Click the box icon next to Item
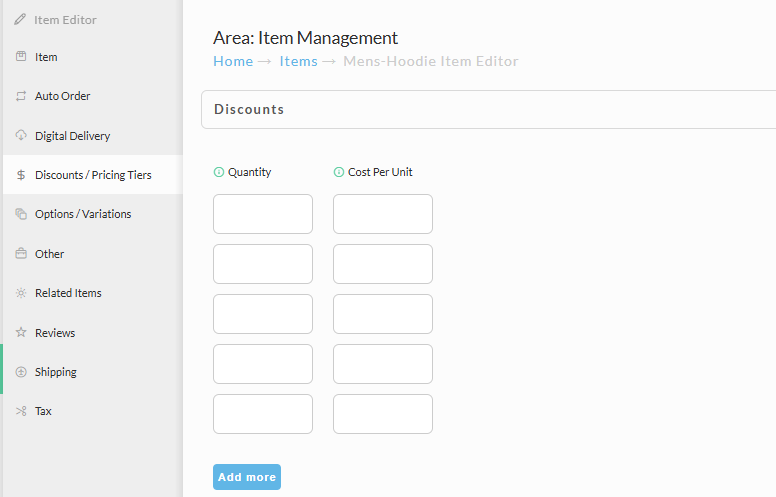This screenshot has height=497, width=776. pos(21,56)
